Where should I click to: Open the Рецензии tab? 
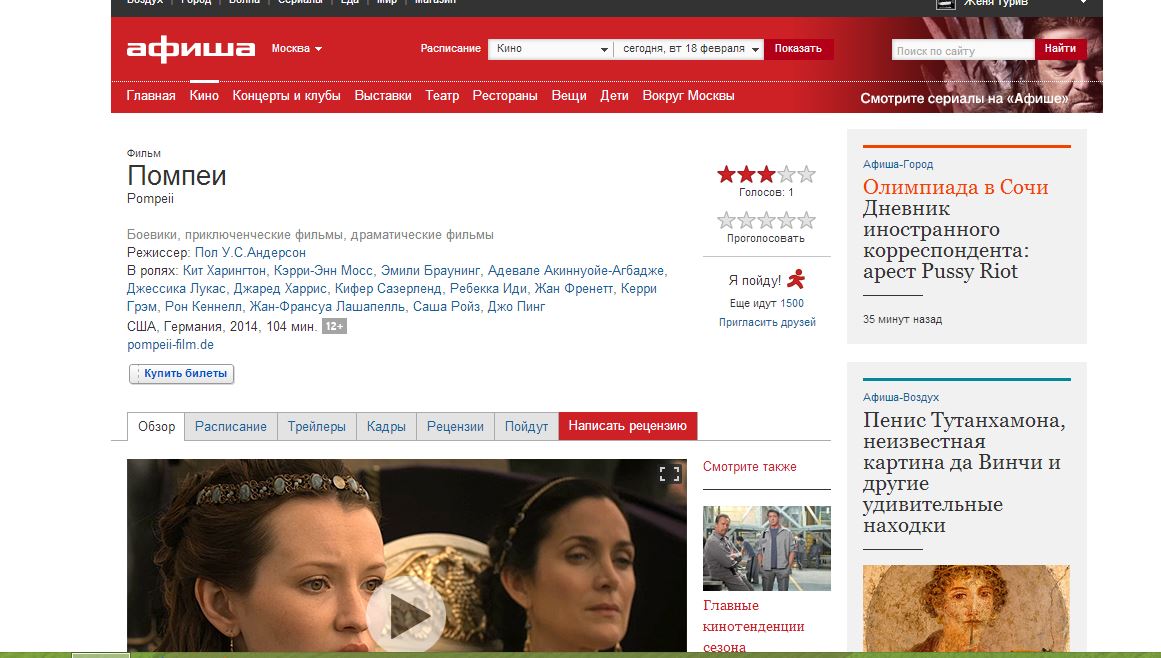455,426
